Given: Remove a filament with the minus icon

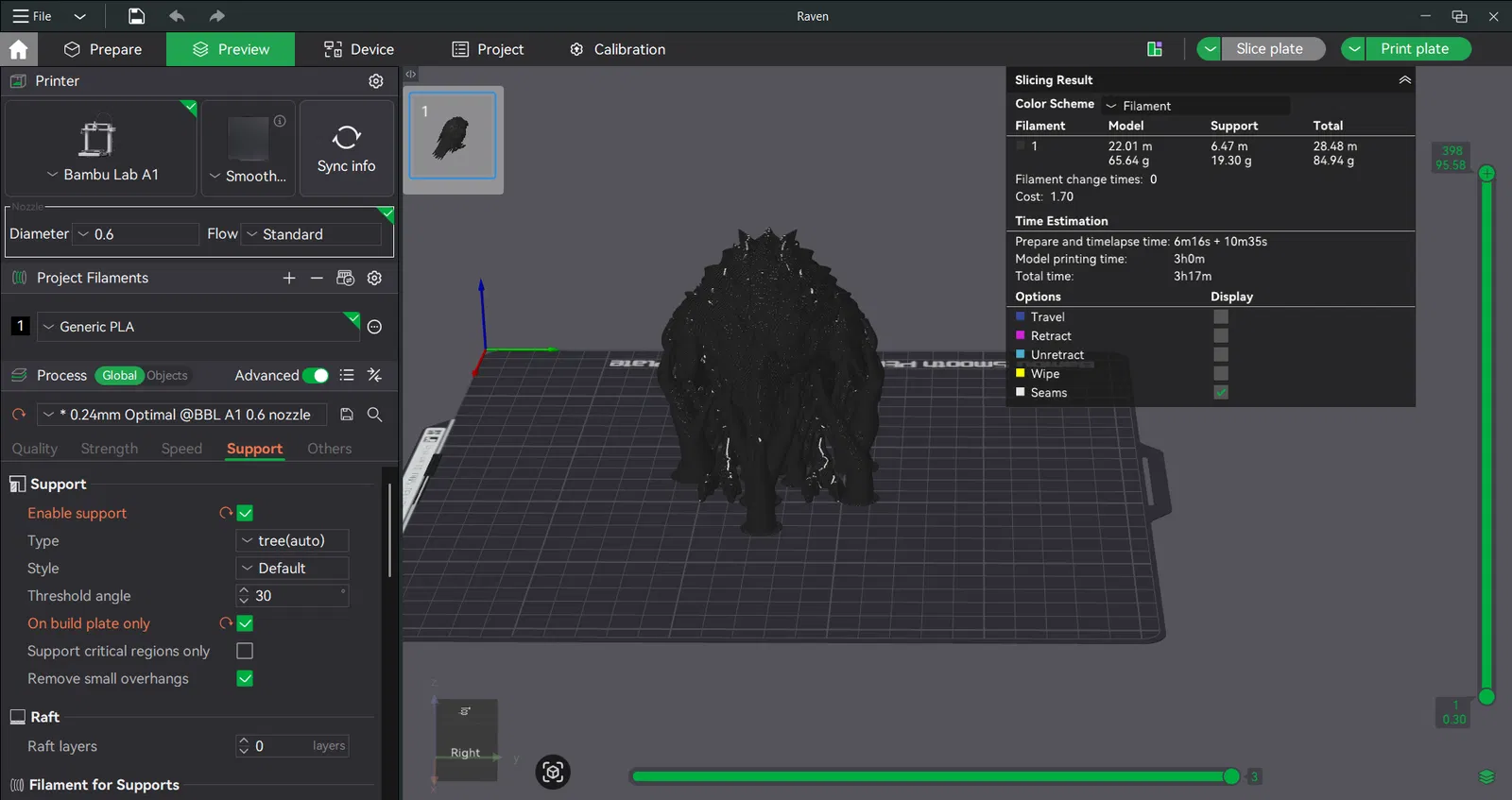Looking at the screenshot, I should coord(317,278).
